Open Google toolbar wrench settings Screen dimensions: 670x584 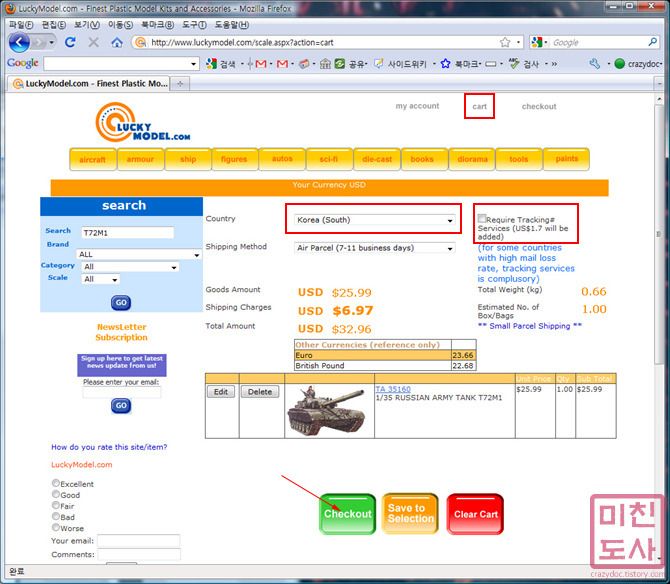594,64
